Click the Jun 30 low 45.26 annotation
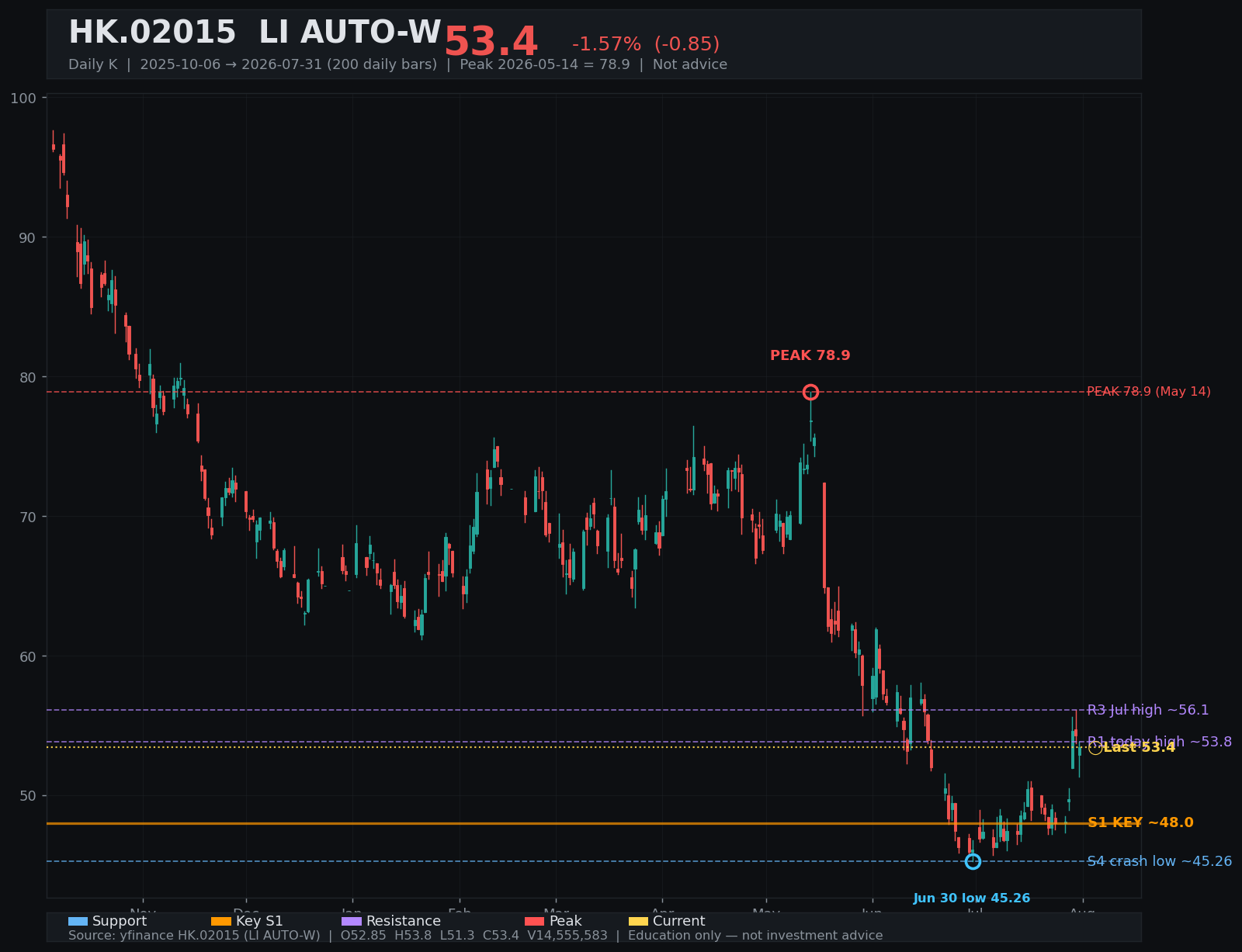The height and width of the screenshot is (952, 1242). [972, 898]
